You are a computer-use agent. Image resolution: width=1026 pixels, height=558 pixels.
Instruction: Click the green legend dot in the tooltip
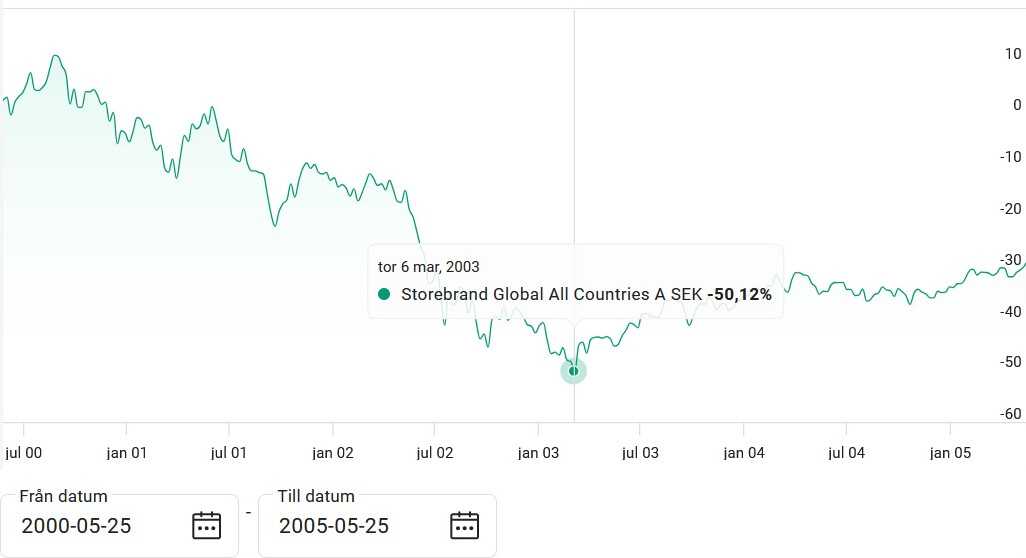[384, 294]
